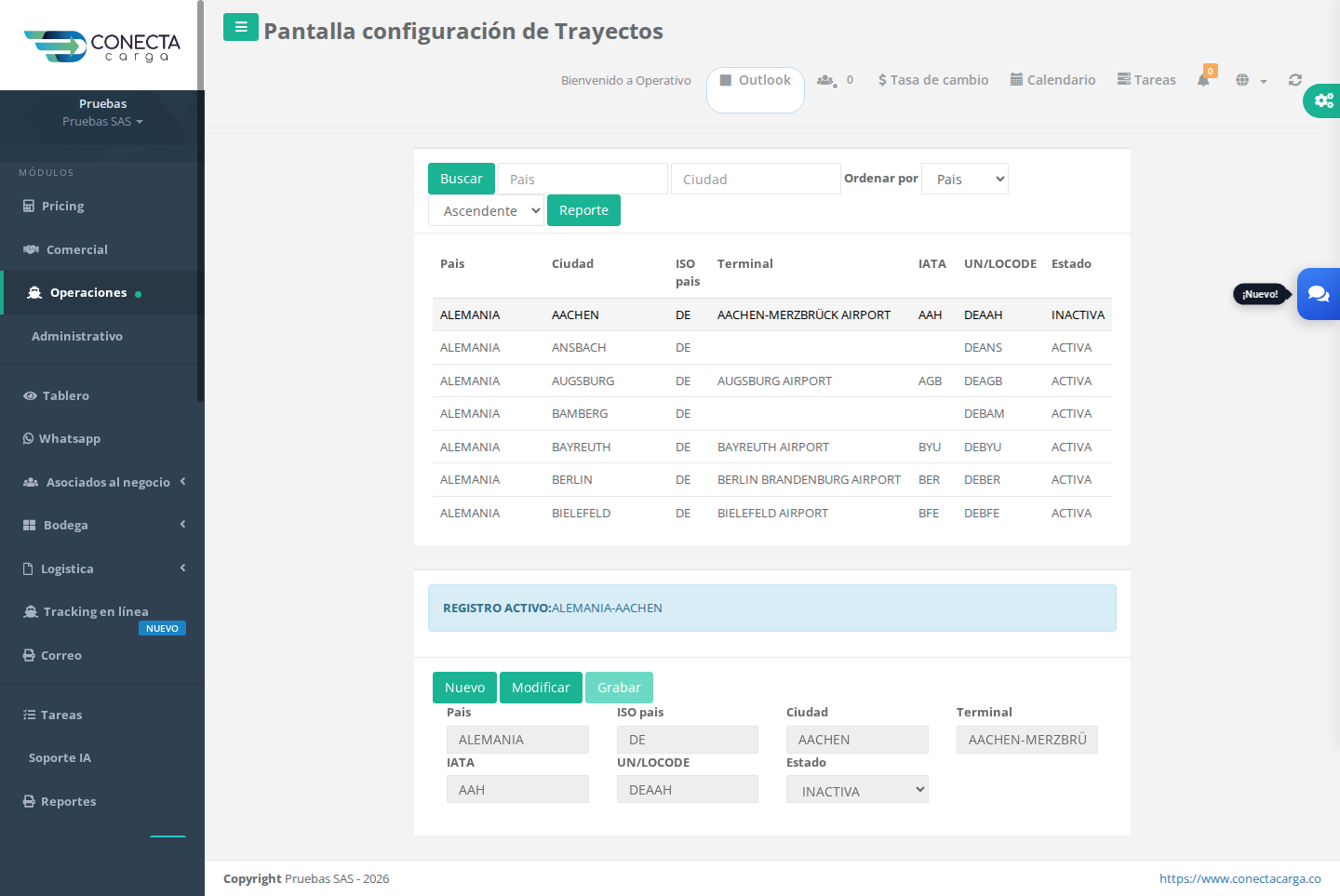The width and height of the screenshot is (1340, 896).
Task: Open the Ascendente sort order dropdown
Action: pyautogui.click(x=486, y=210)
